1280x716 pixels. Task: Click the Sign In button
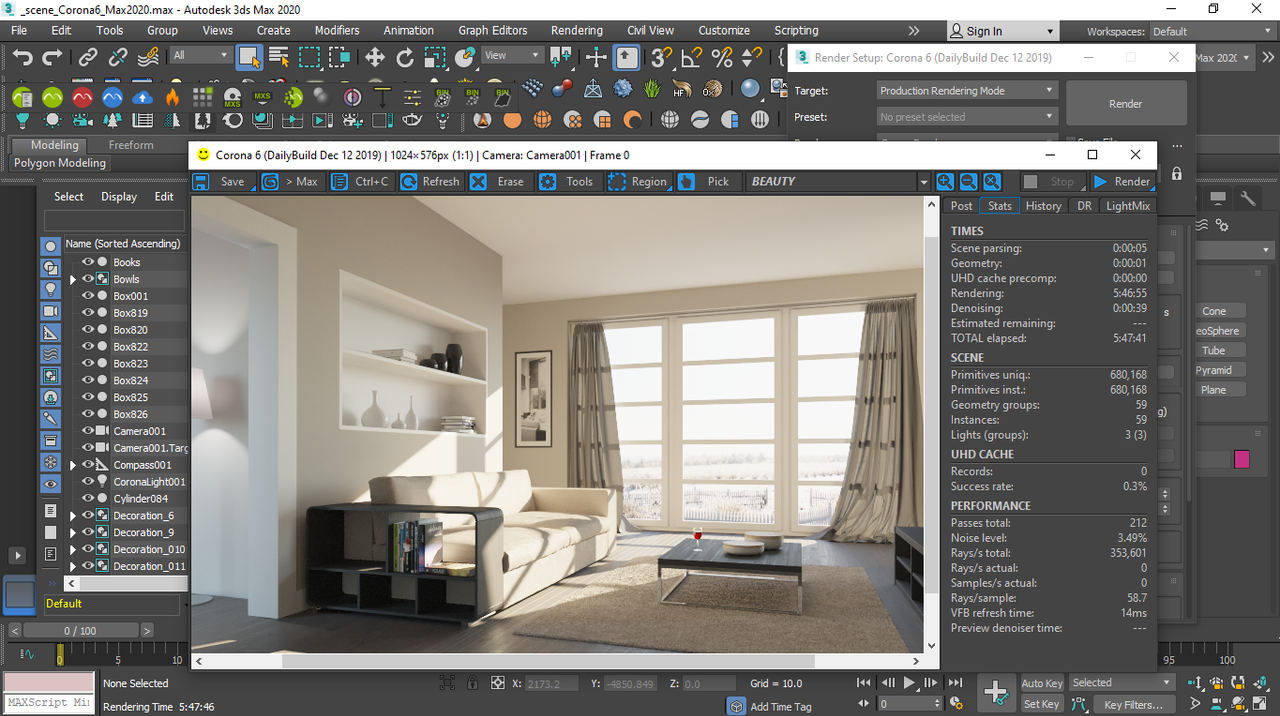[x=1002, y=31]
